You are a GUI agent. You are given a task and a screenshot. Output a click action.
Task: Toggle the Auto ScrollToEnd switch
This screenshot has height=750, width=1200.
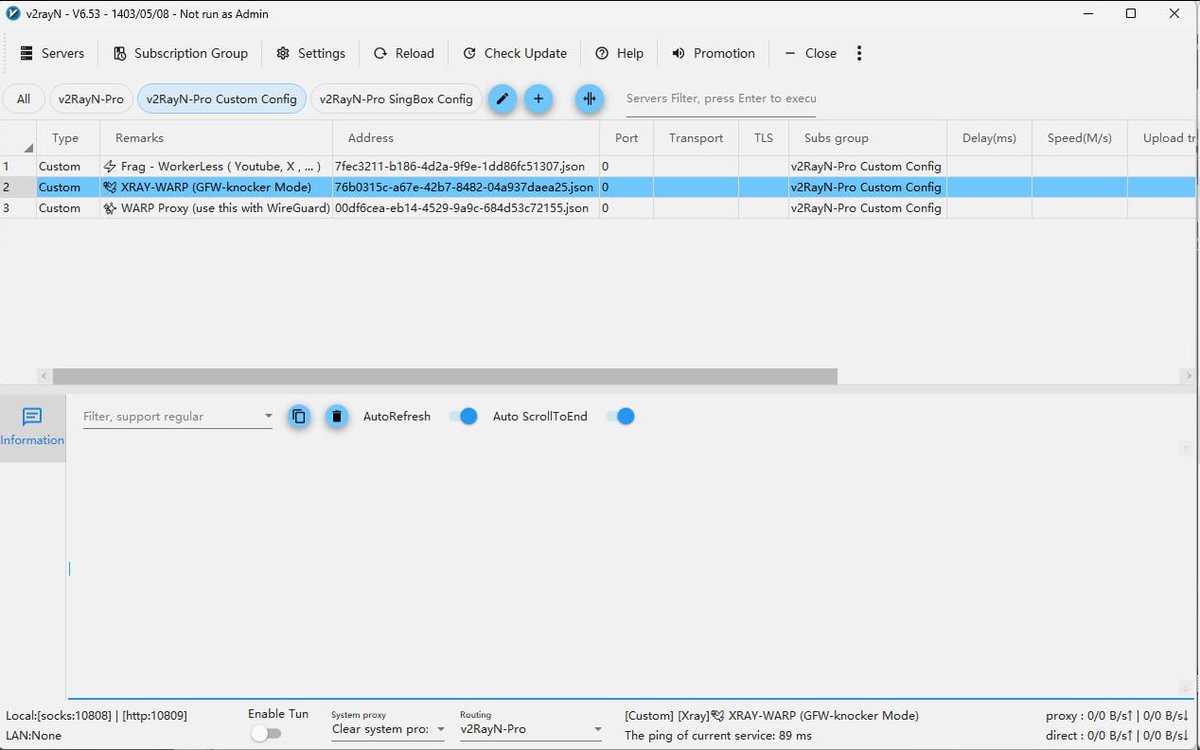pos(620,416)
